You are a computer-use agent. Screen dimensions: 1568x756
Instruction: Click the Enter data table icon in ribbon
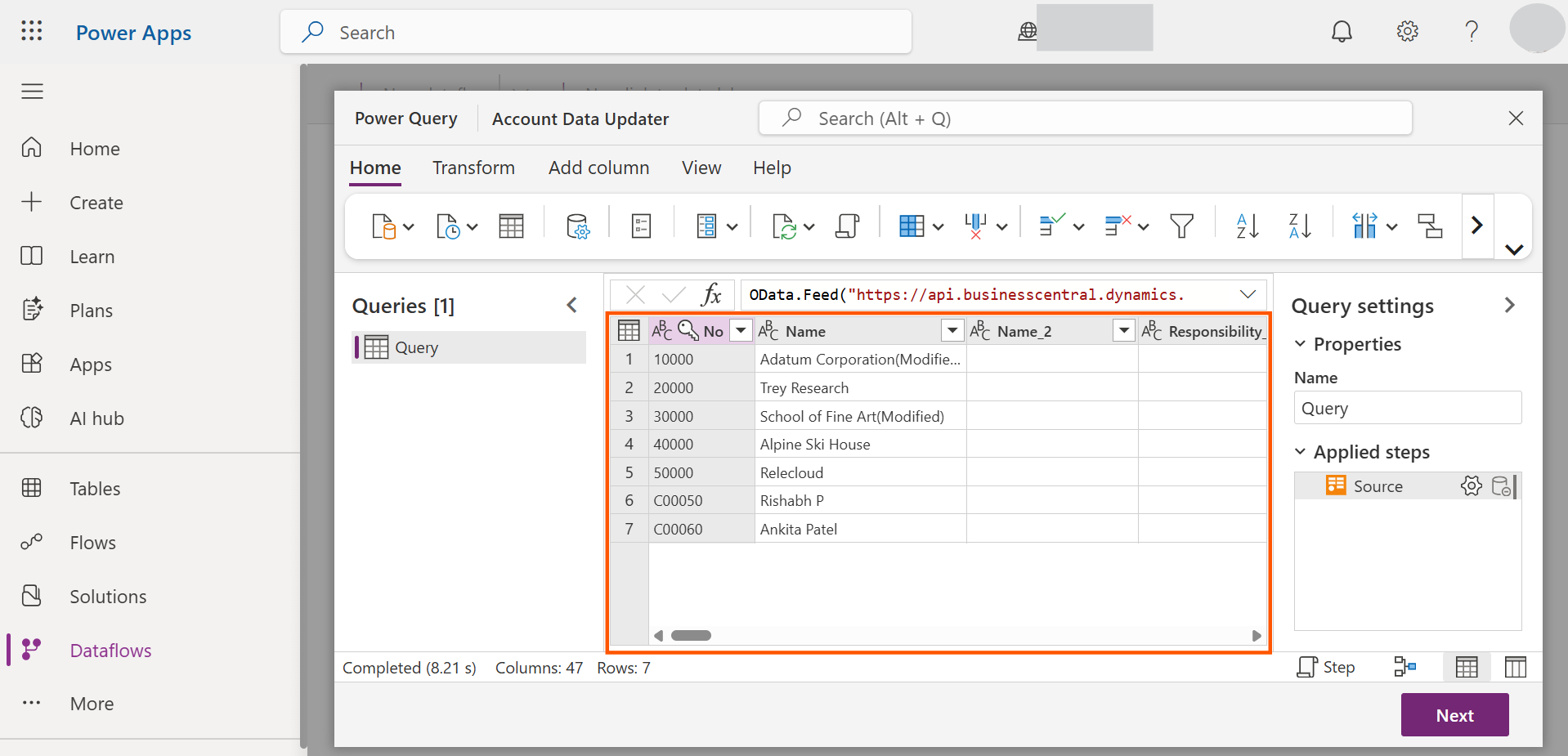tap(511, 226)
